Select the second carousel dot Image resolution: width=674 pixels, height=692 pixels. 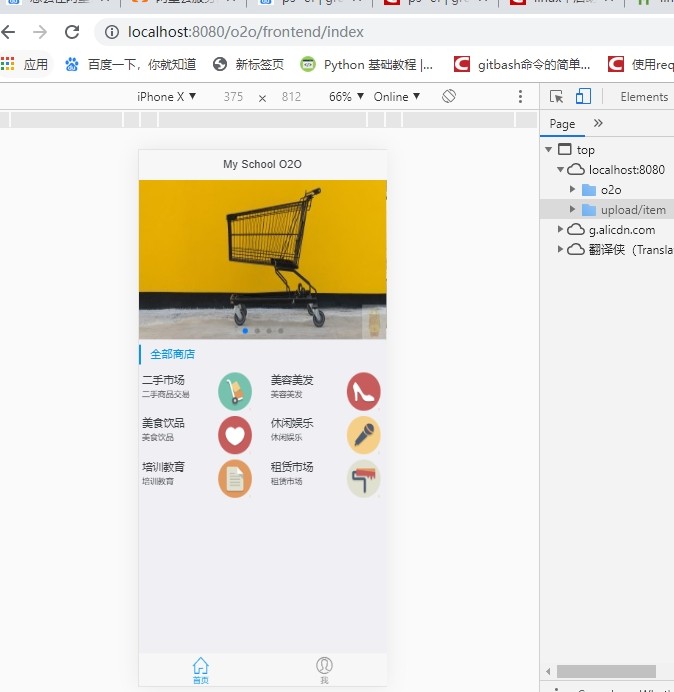(257, 331)
